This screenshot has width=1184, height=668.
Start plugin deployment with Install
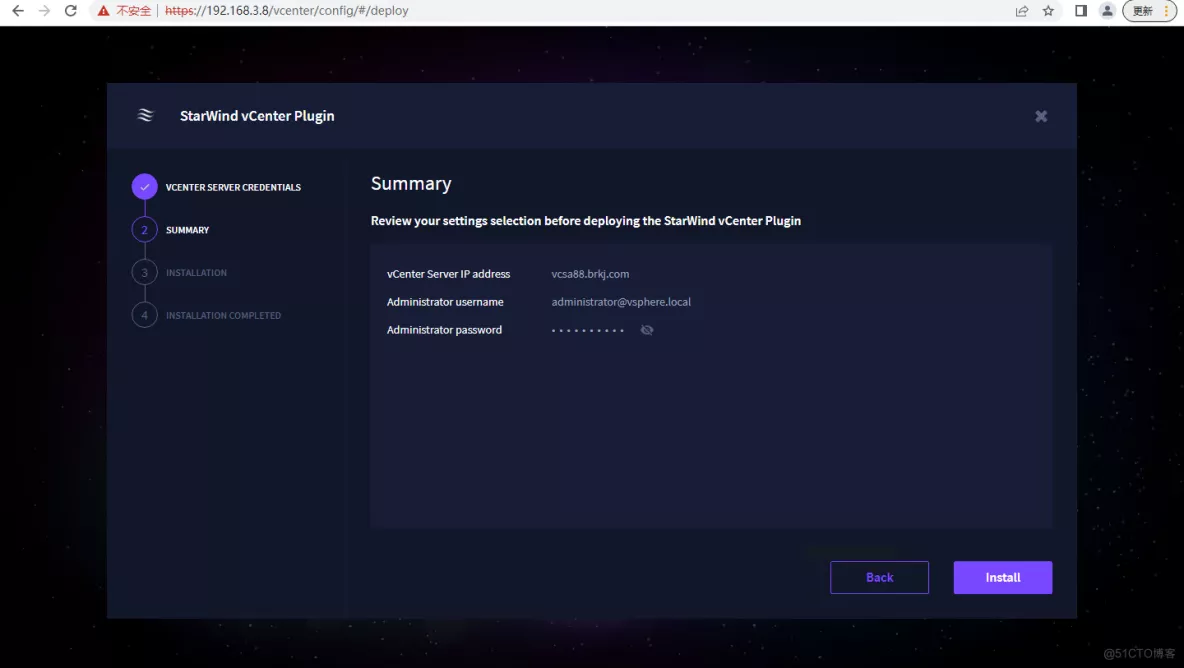coord(1003,577)
